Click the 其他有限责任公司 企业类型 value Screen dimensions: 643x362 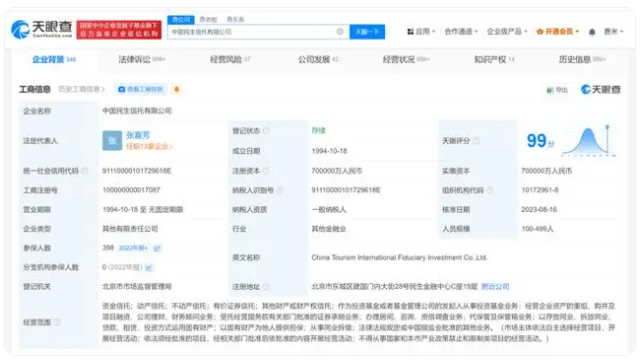point(130,229)
